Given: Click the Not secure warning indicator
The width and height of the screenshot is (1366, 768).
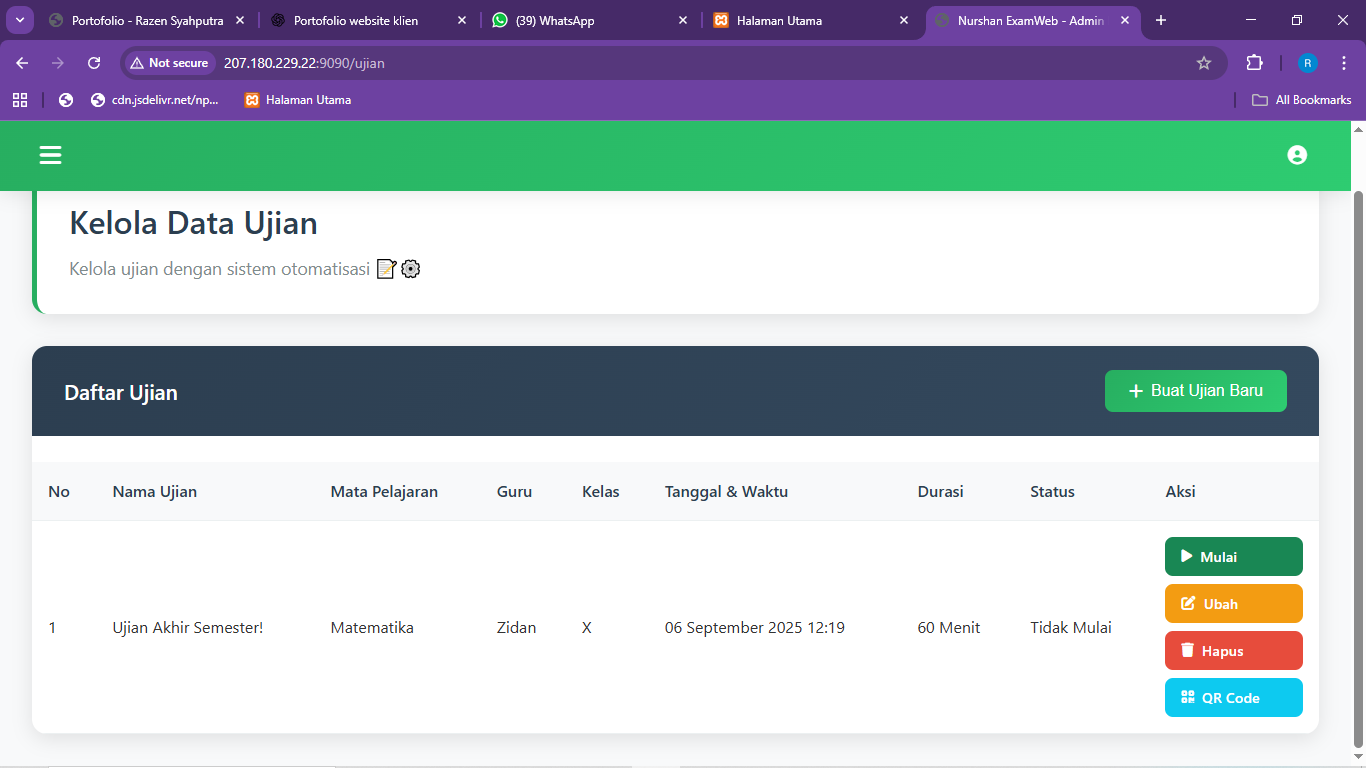Looking at the screenshot, I should point(169,62).
